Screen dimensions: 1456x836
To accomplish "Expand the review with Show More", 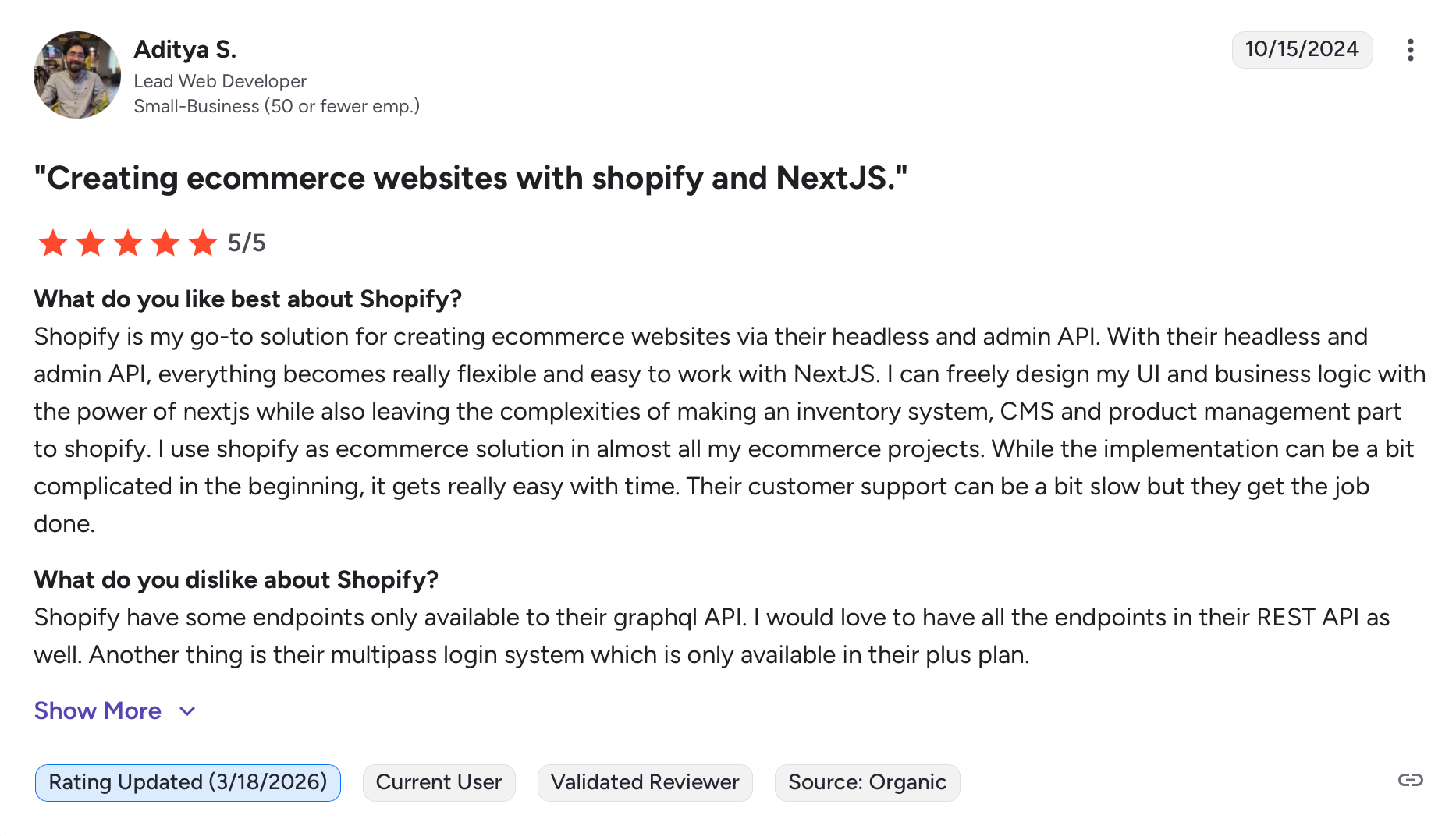I will 98,710.
